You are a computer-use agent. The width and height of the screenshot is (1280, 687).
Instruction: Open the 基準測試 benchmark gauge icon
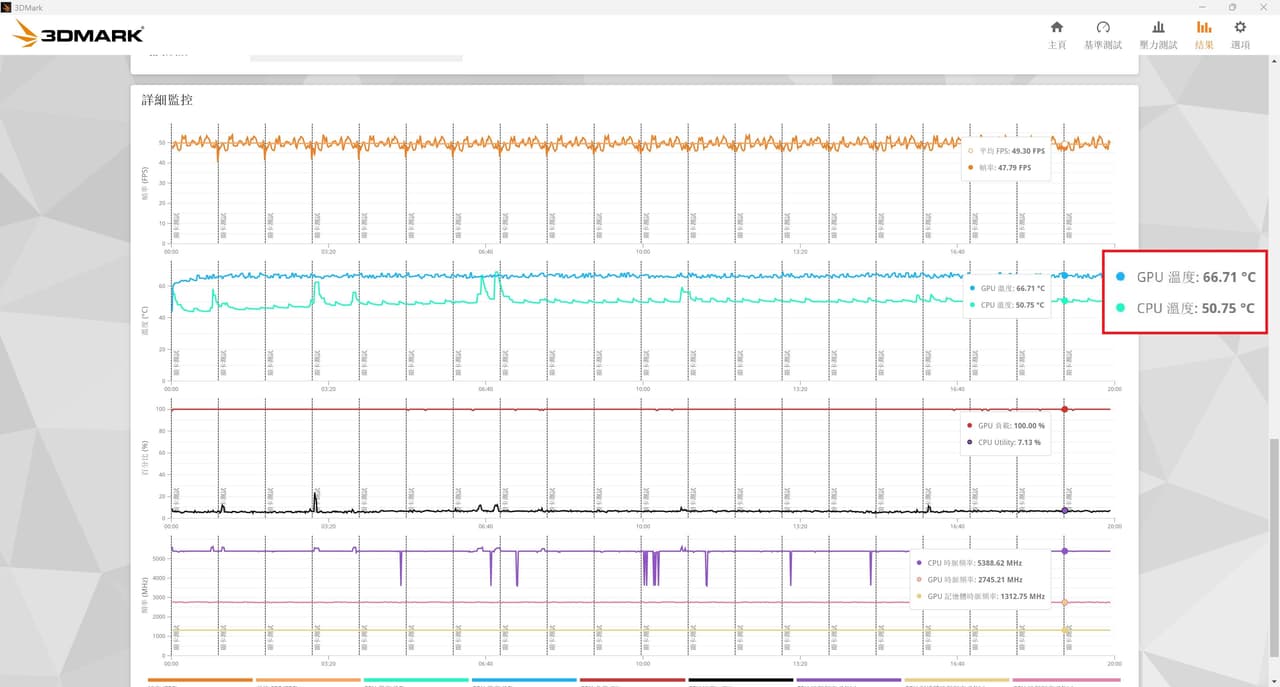(x=1103, y=35)
